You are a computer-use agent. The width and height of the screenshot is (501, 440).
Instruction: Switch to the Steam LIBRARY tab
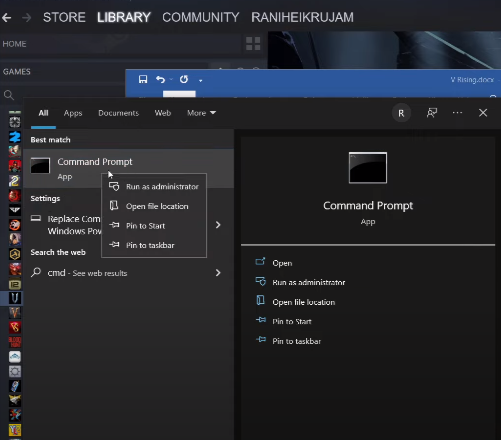pos(124,17)
